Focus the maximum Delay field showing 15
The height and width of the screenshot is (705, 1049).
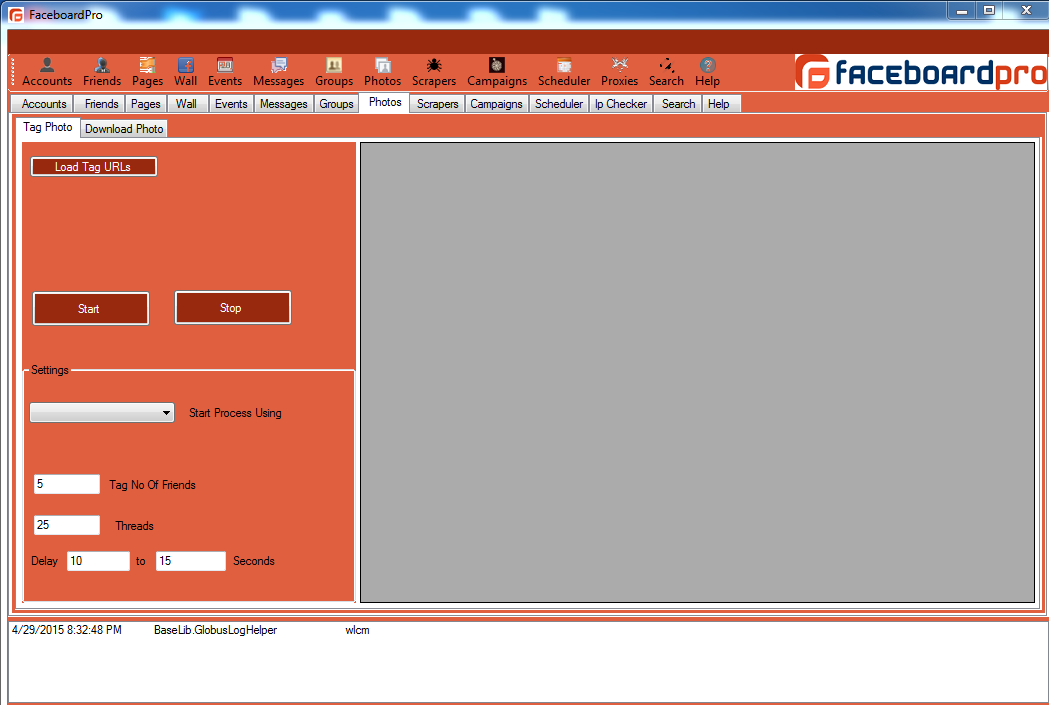[191, 561]
